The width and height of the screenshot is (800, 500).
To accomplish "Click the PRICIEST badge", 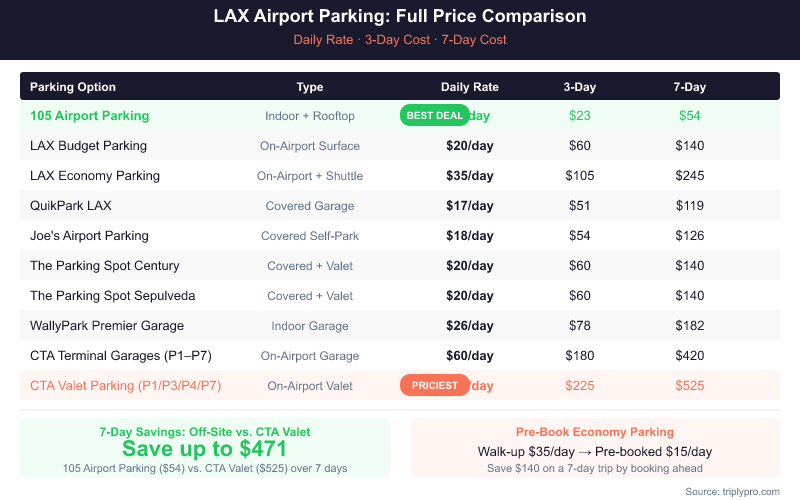I will pos(434,385).
